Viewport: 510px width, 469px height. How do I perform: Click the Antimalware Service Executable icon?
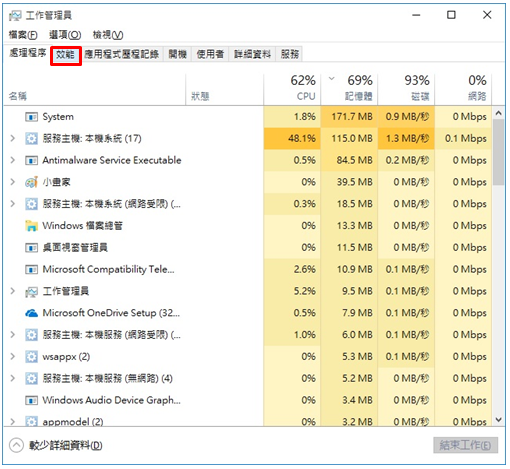31,161
